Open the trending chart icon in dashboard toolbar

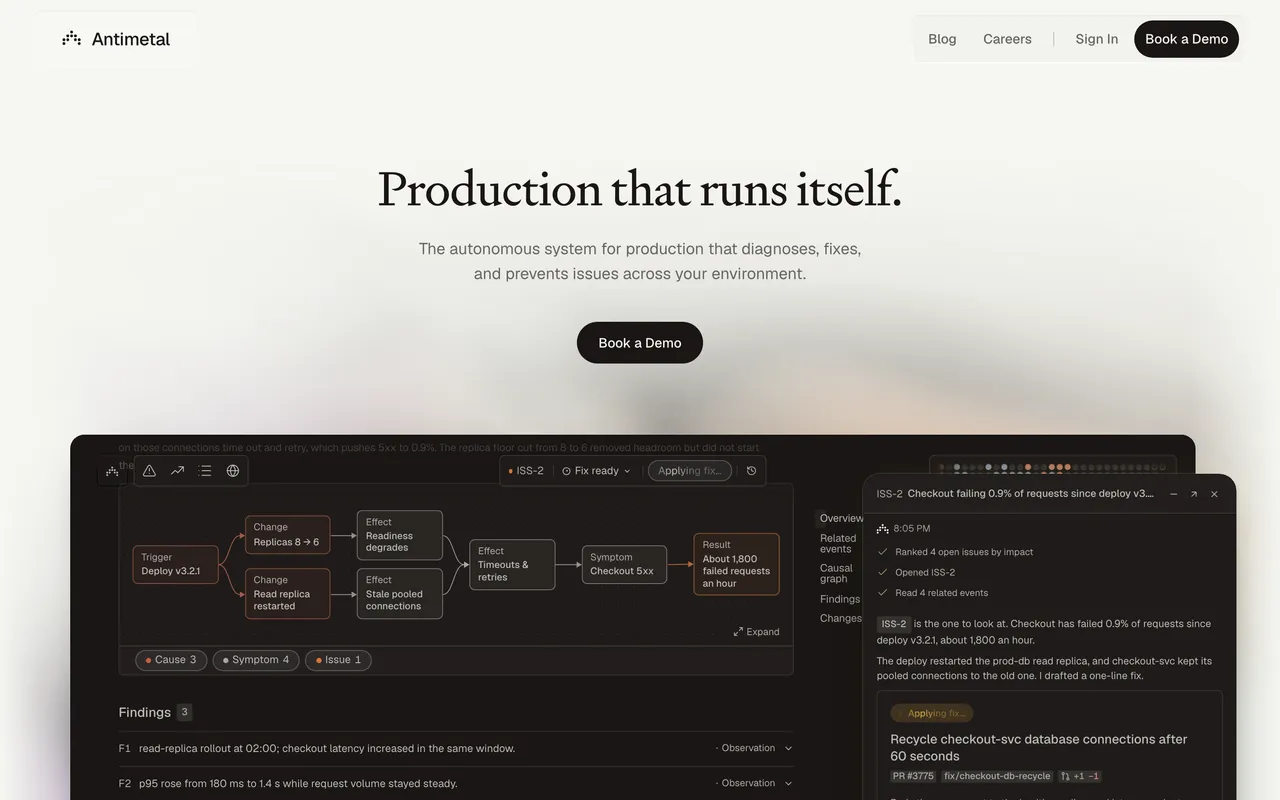tap(177, 471)
